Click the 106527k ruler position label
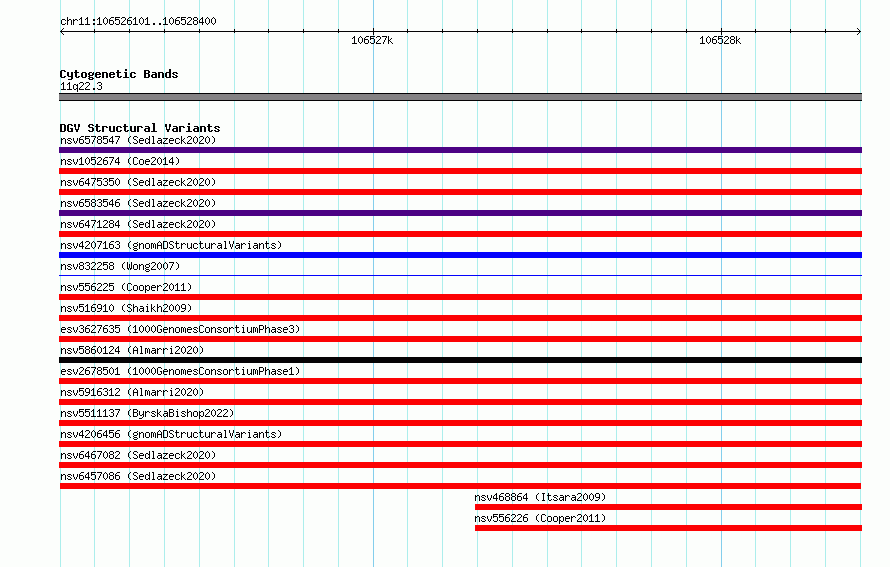Image resolution: width=890 pixels, height=567 pixels. pos(372,40)
